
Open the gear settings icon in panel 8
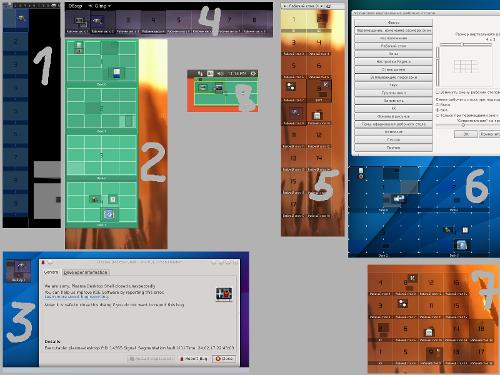[253, 73]
